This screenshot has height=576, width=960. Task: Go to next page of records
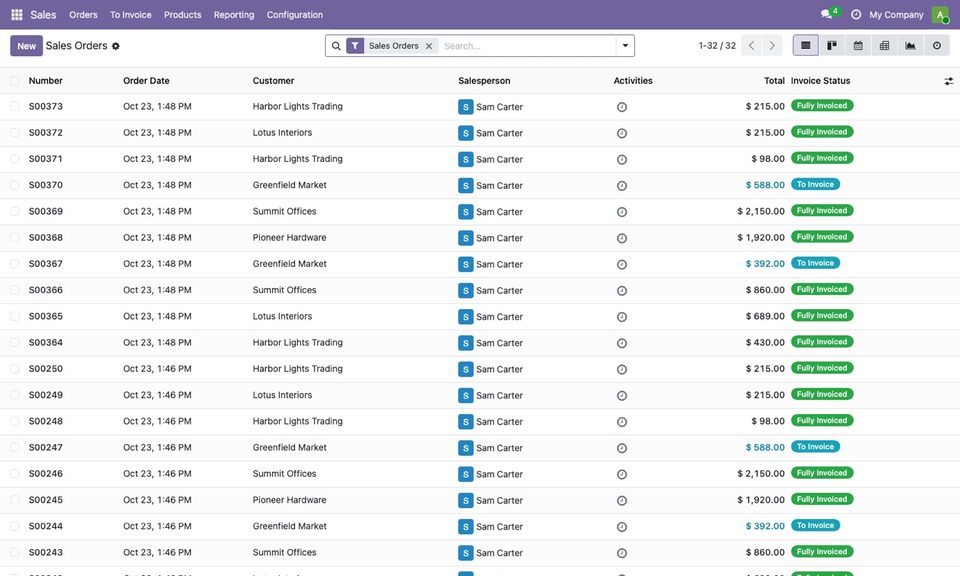click(772, 45)
